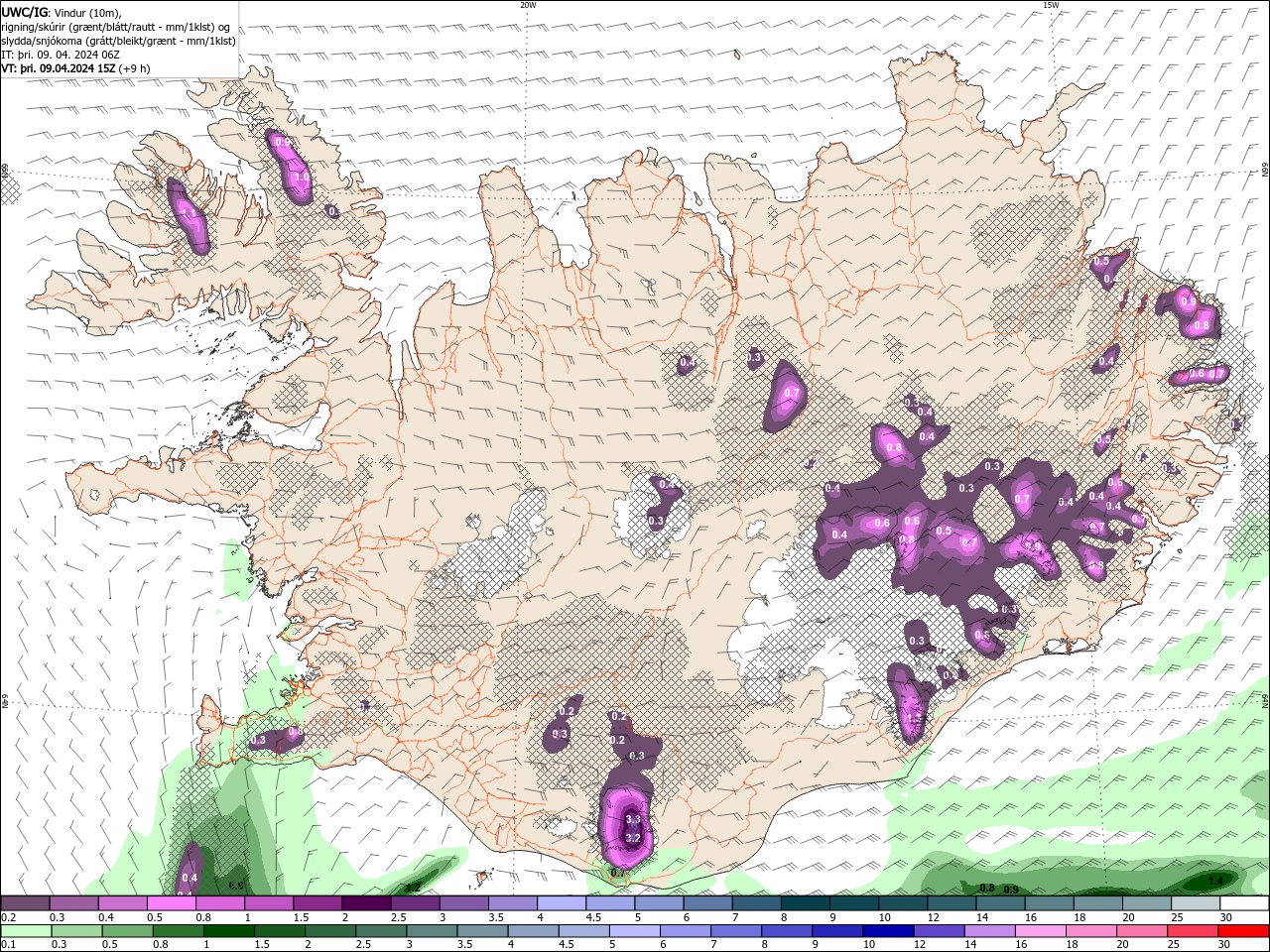Click the darkest purple swatch between 2 and 2.5
Screen dimensions: 1270x952
pyautogui.click(x=367, y=903)
